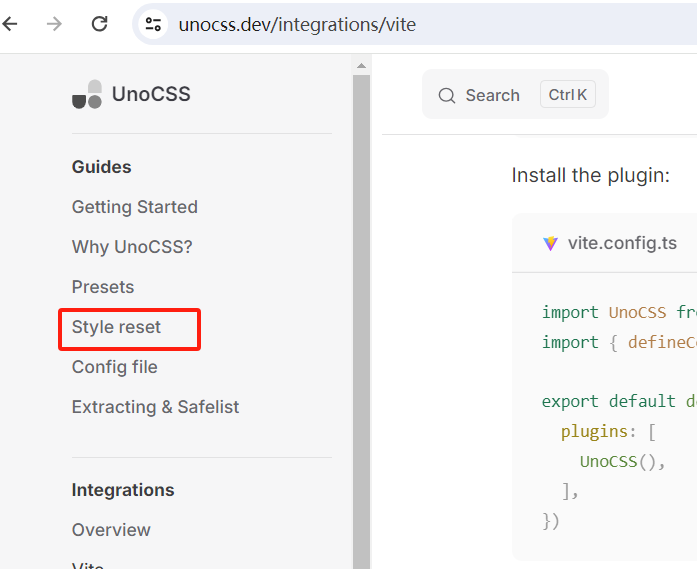Screen dimensions: 697x569
Task: Click the Guides section heading
Action: 102,167
